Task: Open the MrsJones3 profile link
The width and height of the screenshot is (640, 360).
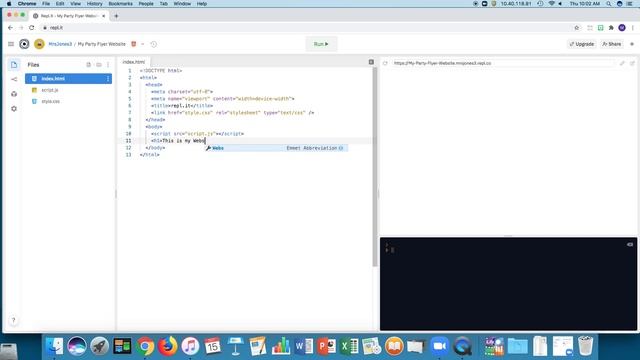Action: tap(60, 44)
